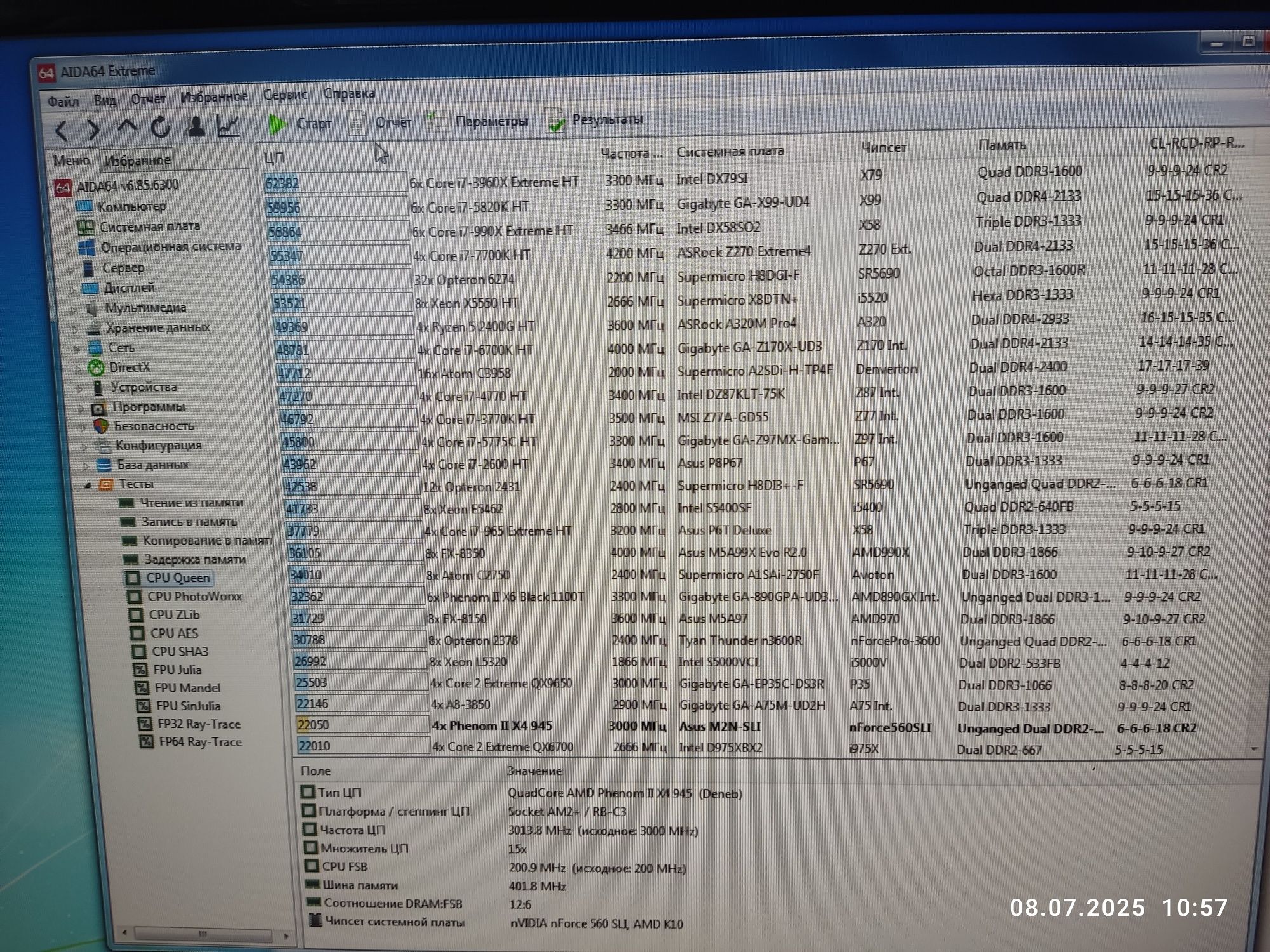Select the Безопасность shield icon
The width and height of the screenshot is (1270, 952).
(100, 426)
